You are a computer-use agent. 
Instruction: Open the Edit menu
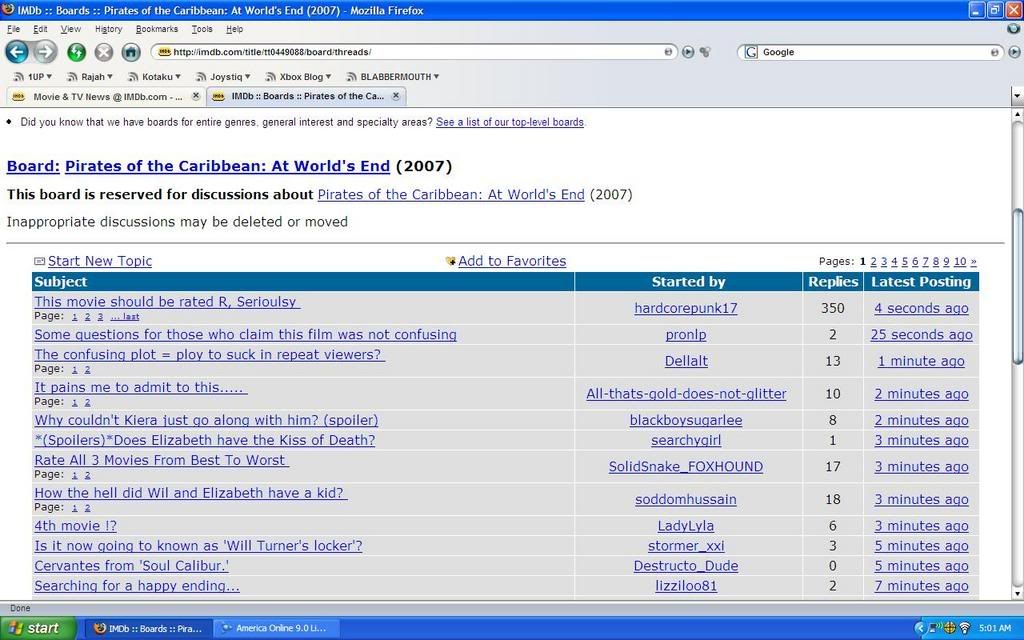[x=40, y=29]
